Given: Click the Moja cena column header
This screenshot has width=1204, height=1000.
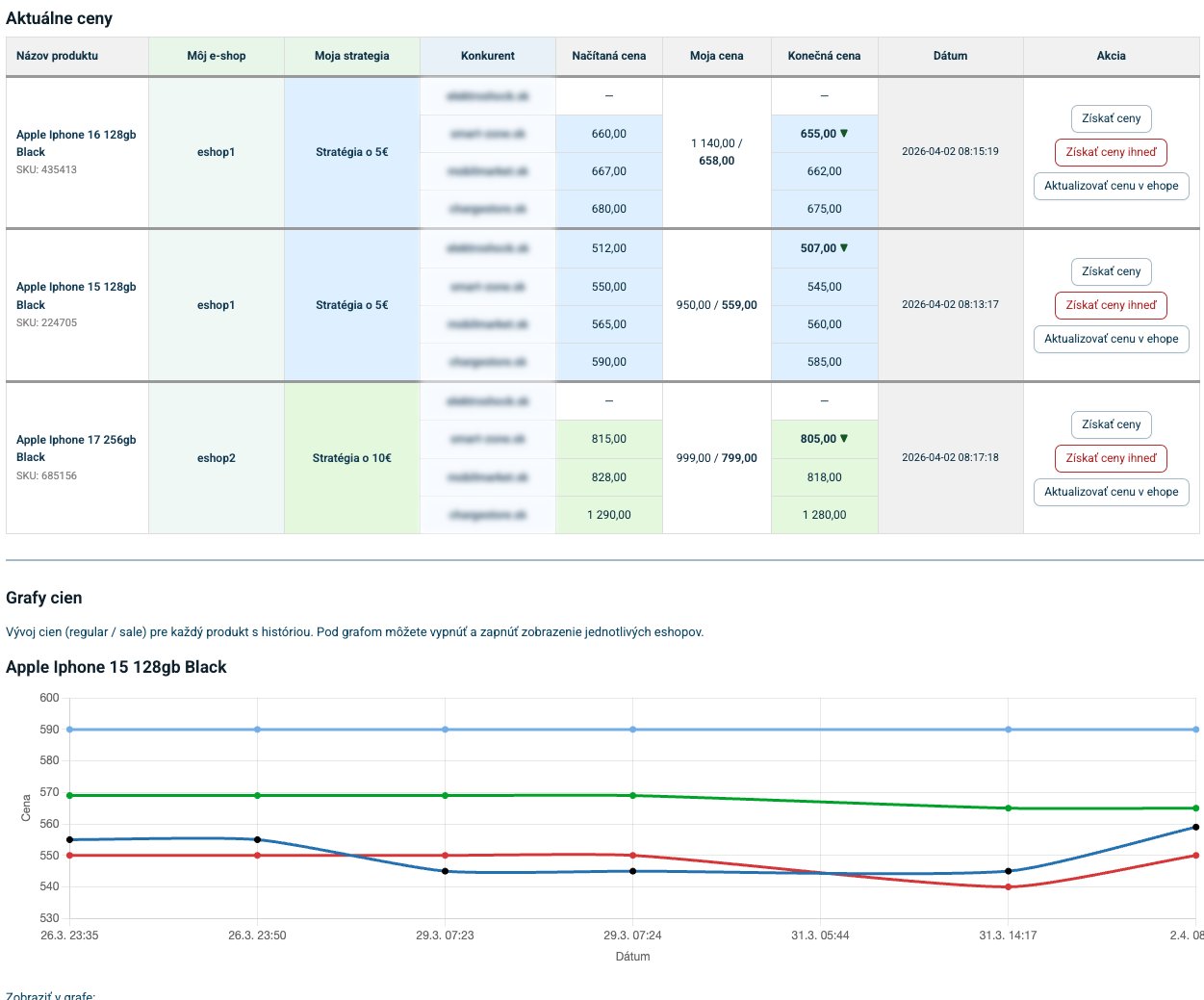Looking at the screenshot, I should [717, 56].
